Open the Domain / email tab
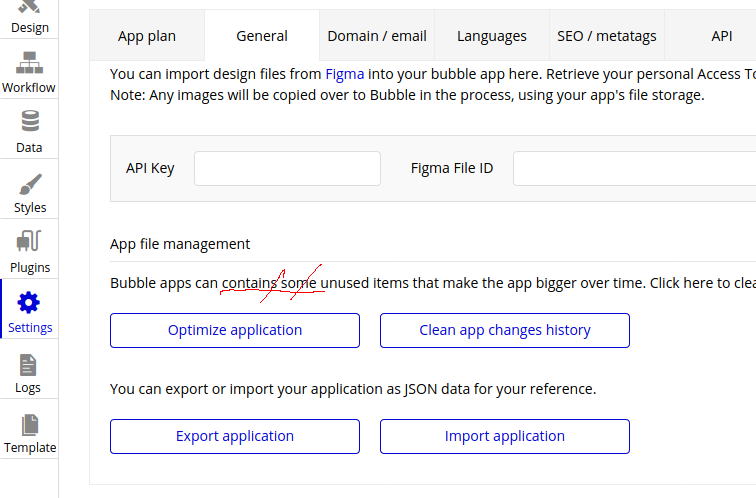This screenshot has width=756, height=498. tap(377, 36)
